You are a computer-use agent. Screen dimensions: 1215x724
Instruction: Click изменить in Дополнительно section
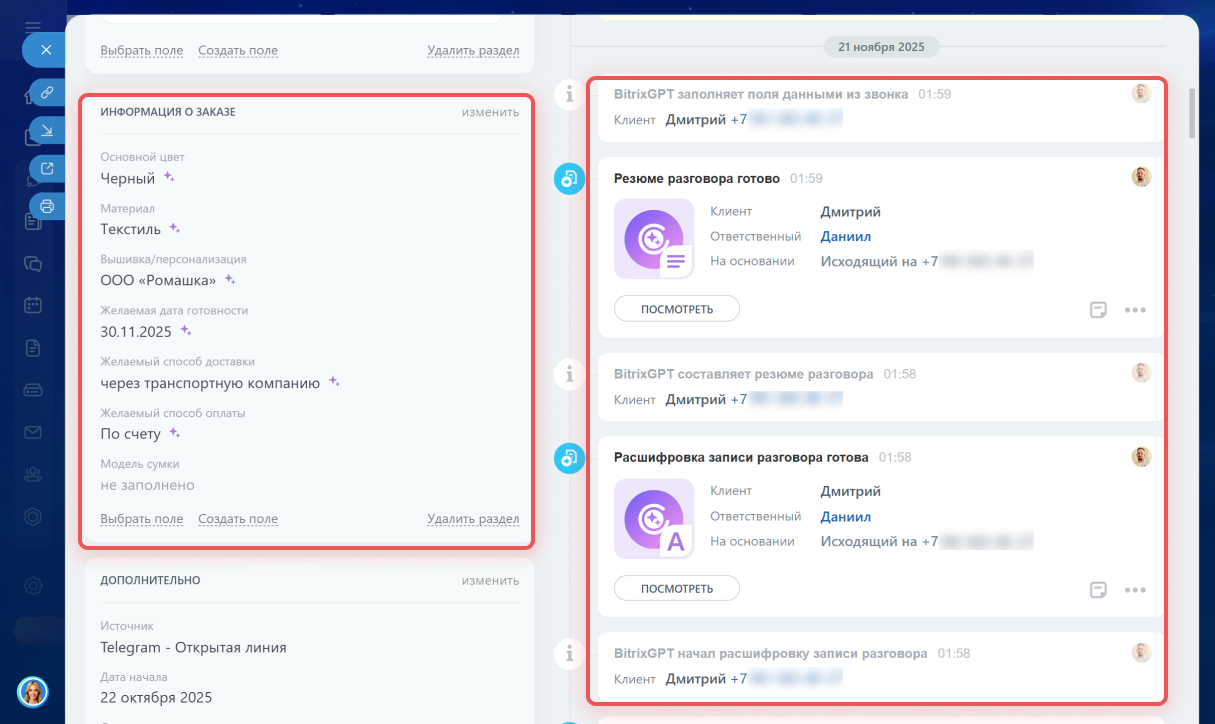[x=490, y=580]
